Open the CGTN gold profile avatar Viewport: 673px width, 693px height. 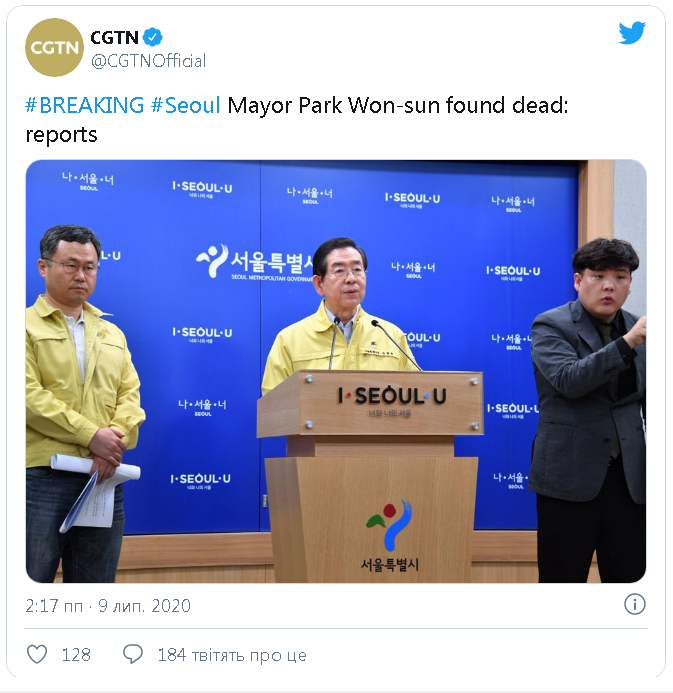54,47
